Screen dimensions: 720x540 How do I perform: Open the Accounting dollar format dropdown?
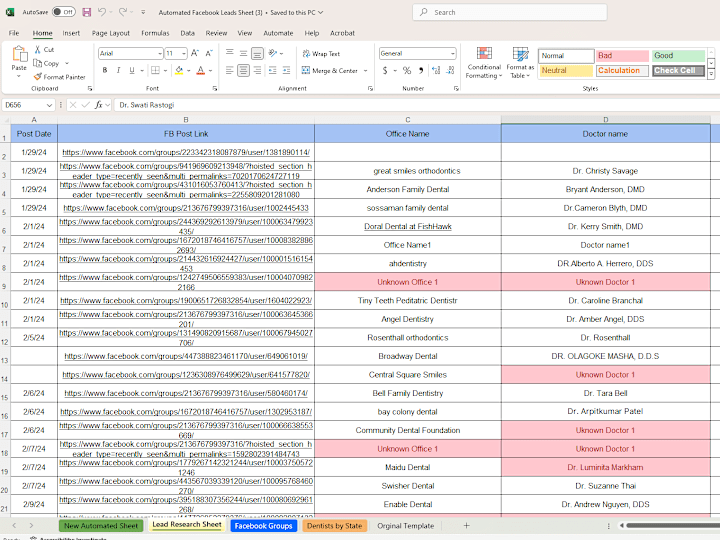pyautogui.click(x=395, y=71)
